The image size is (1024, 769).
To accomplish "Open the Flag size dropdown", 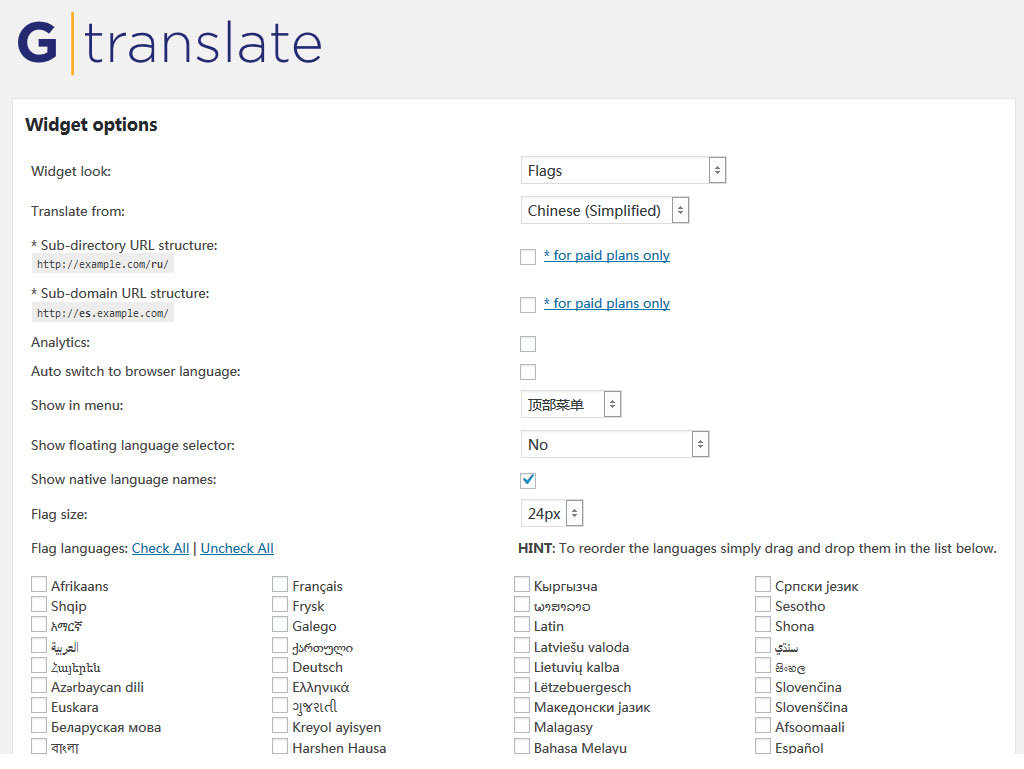I will [552, 513].
